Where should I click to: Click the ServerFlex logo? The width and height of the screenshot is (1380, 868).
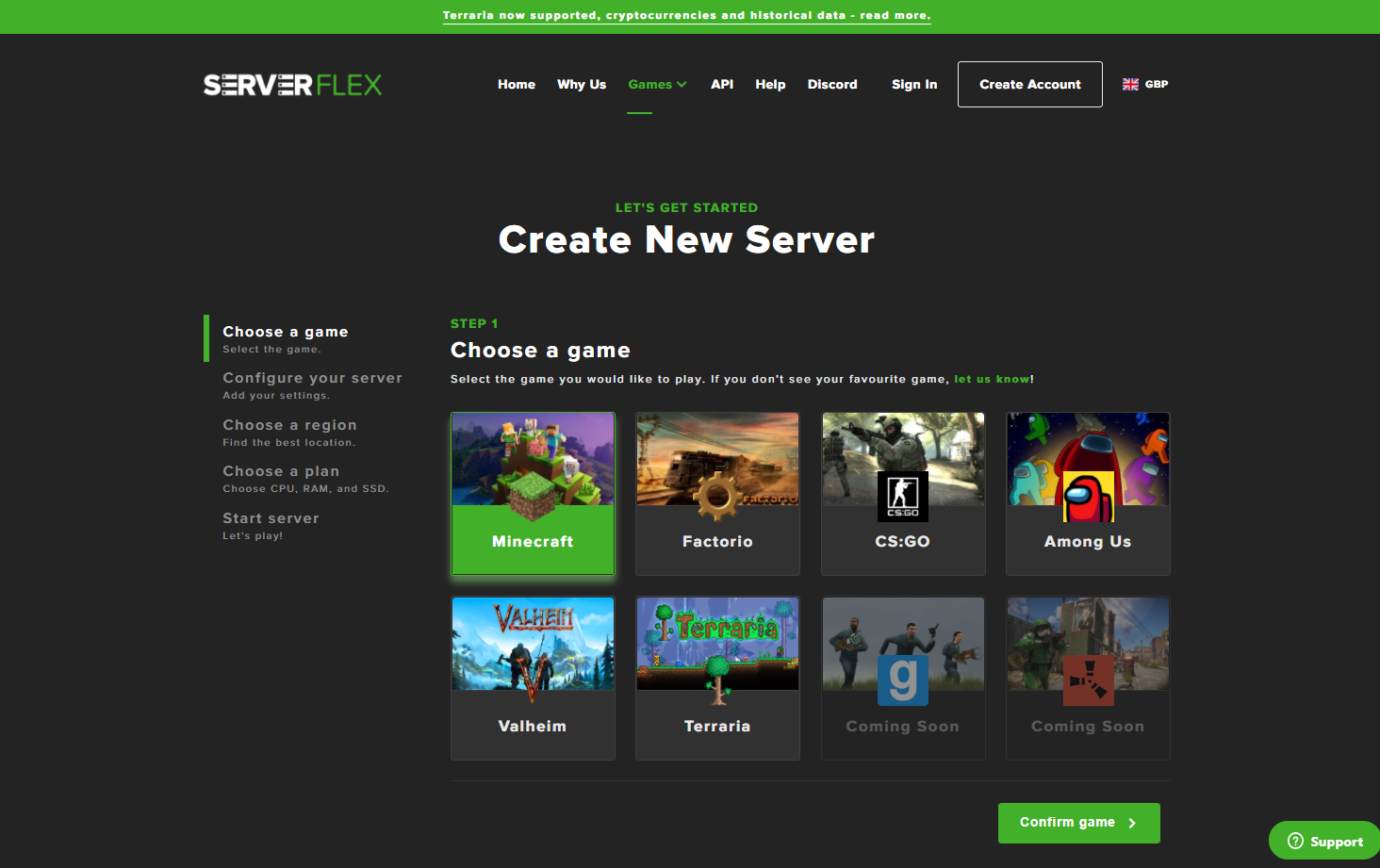(292, 85)
